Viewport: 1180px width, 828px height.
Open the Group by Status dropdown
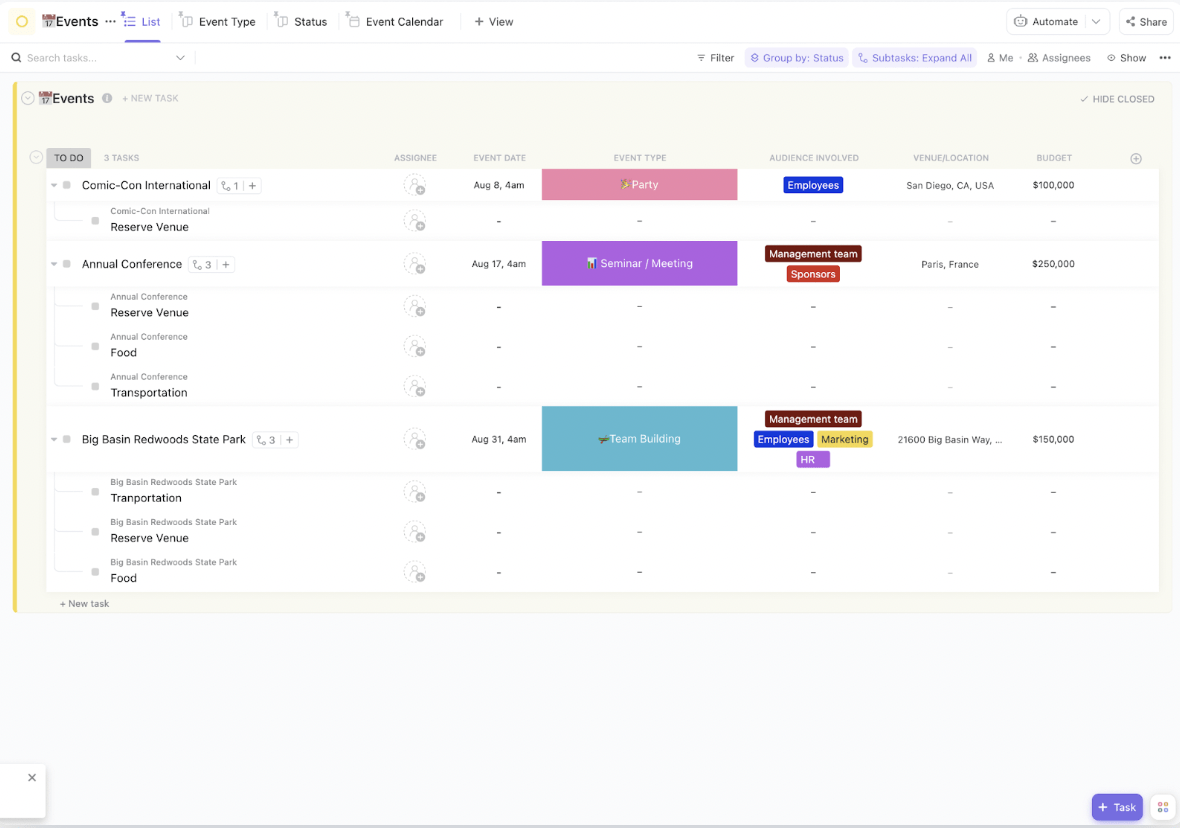797,58
